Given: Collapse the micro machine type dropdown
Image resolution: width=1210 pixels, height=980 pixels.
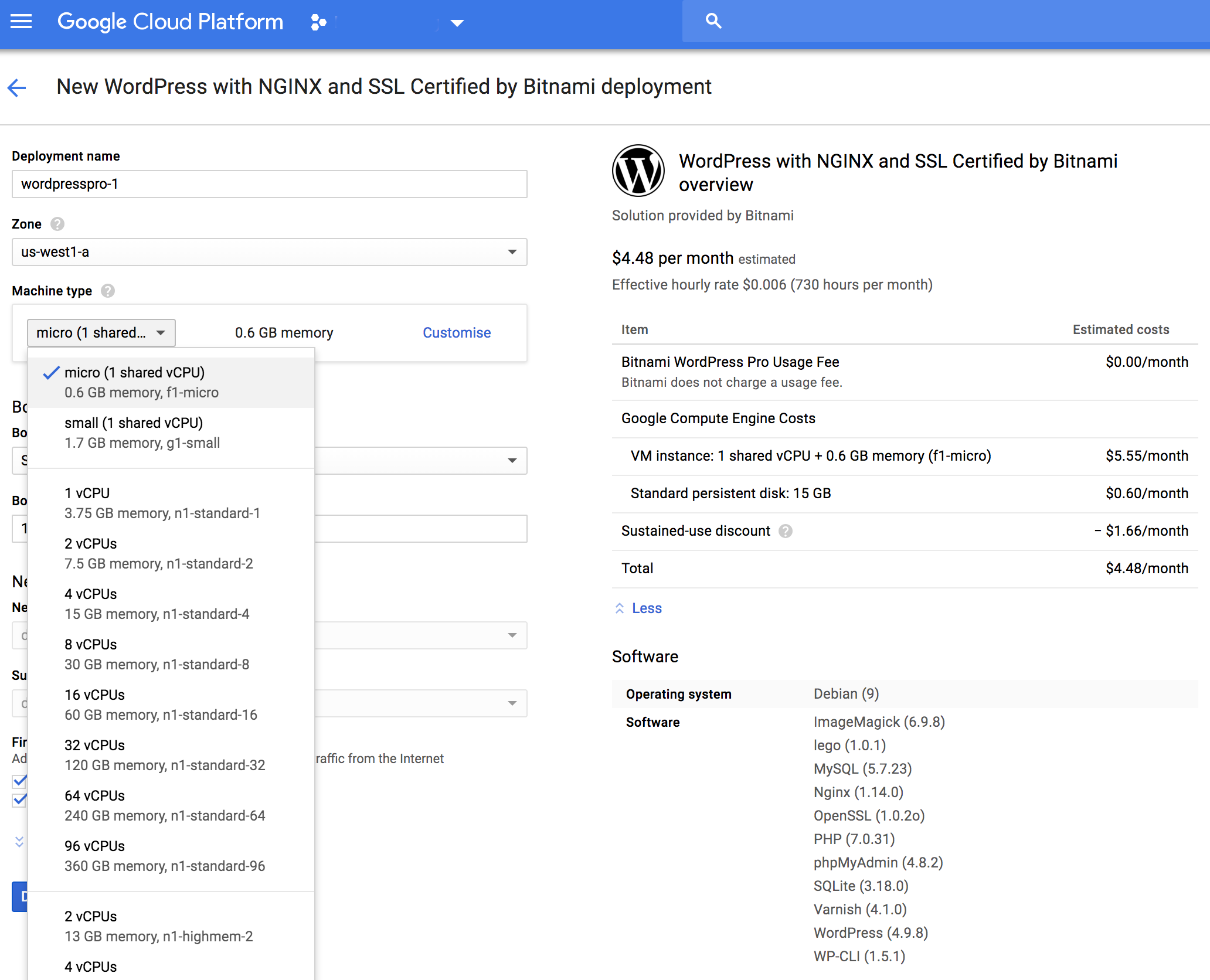Looking at the screenshot, I should pyautogui.click(x=101, y=333).
